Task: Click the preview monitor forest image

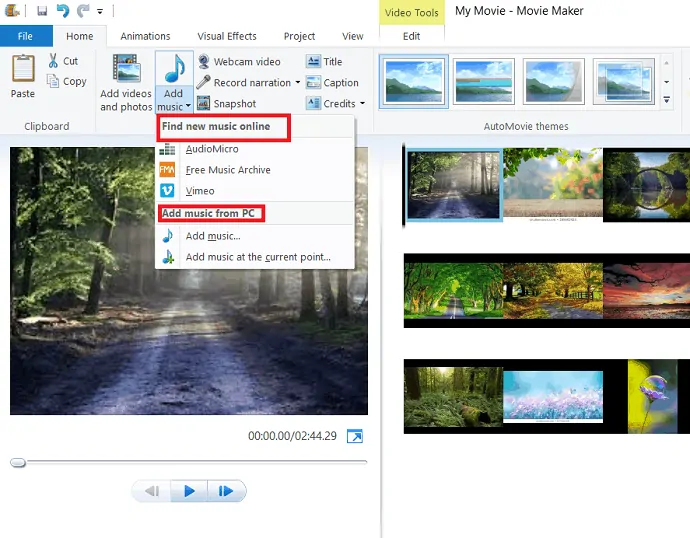Action: click(189, 281)
